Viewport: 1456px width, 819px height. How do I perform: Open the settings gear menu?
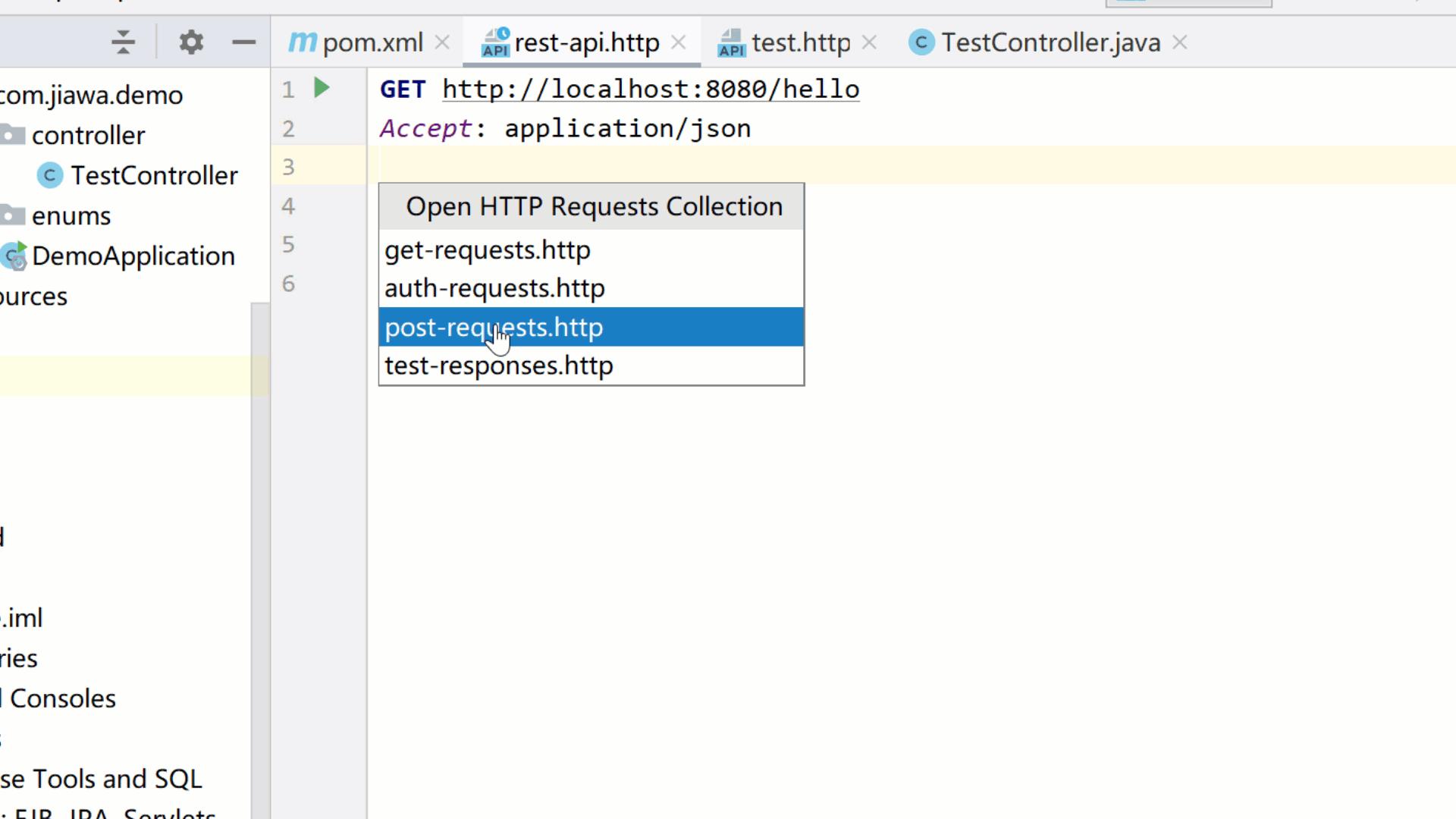click(x=190, y=42)
